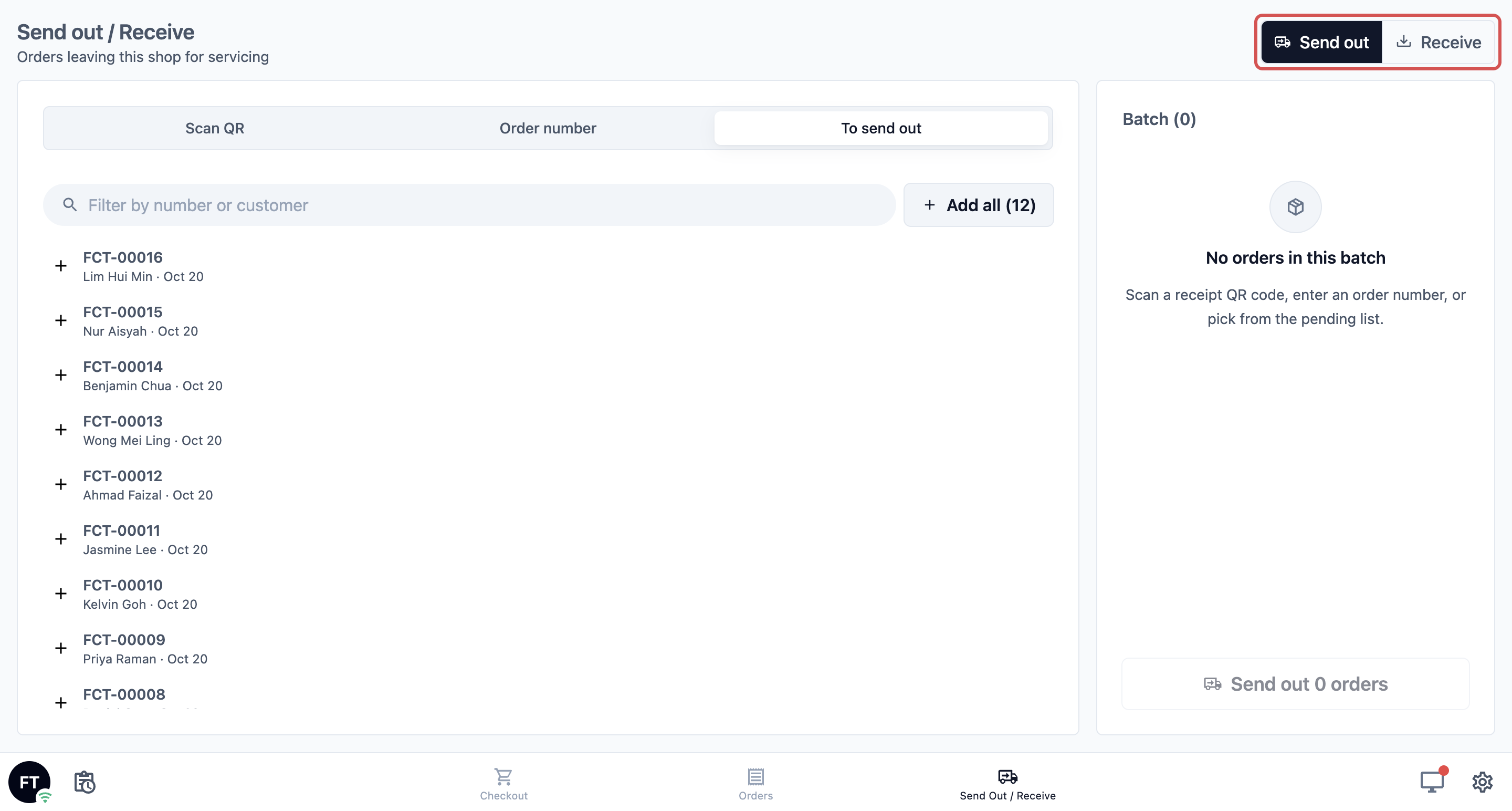Open Send Out / Receive in bottom navigation

click(x=1007, y=784)
